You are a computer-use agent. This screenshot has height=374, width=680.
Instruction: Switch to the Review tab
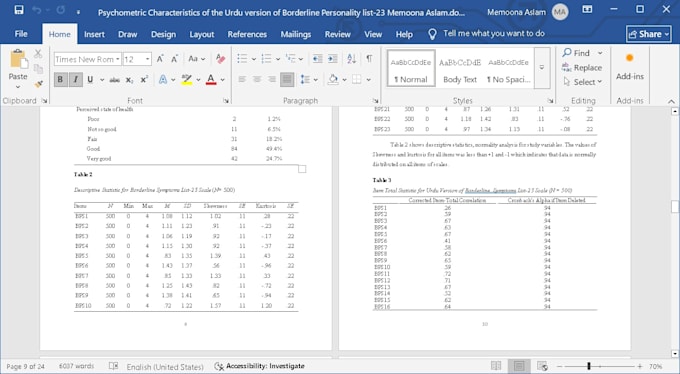click(337, 34)
